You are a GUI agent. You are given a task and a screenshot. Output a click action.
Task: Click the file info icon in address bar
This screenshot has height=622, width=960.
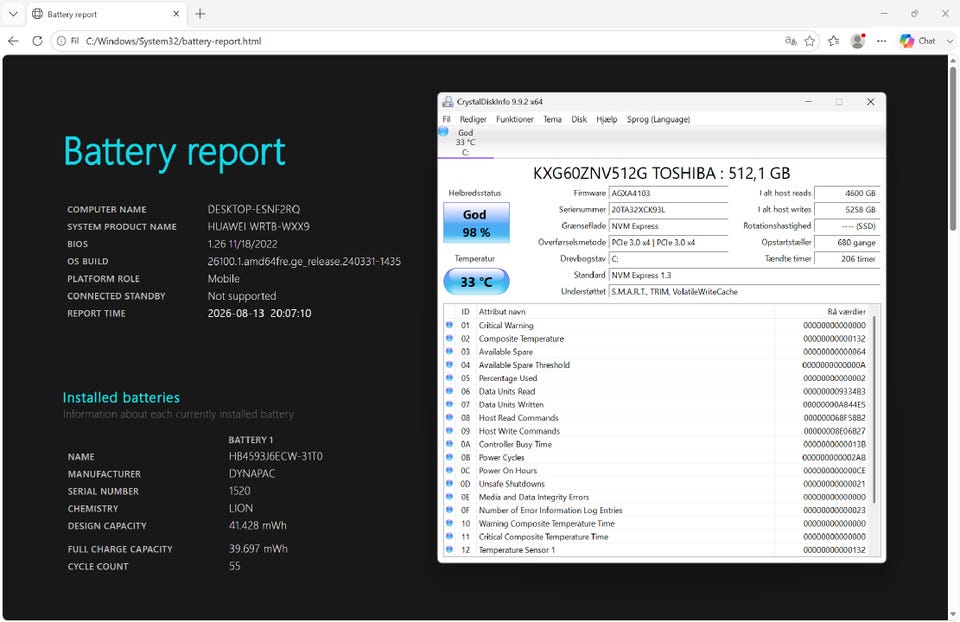pyautogui.click(x=61, y=41)
